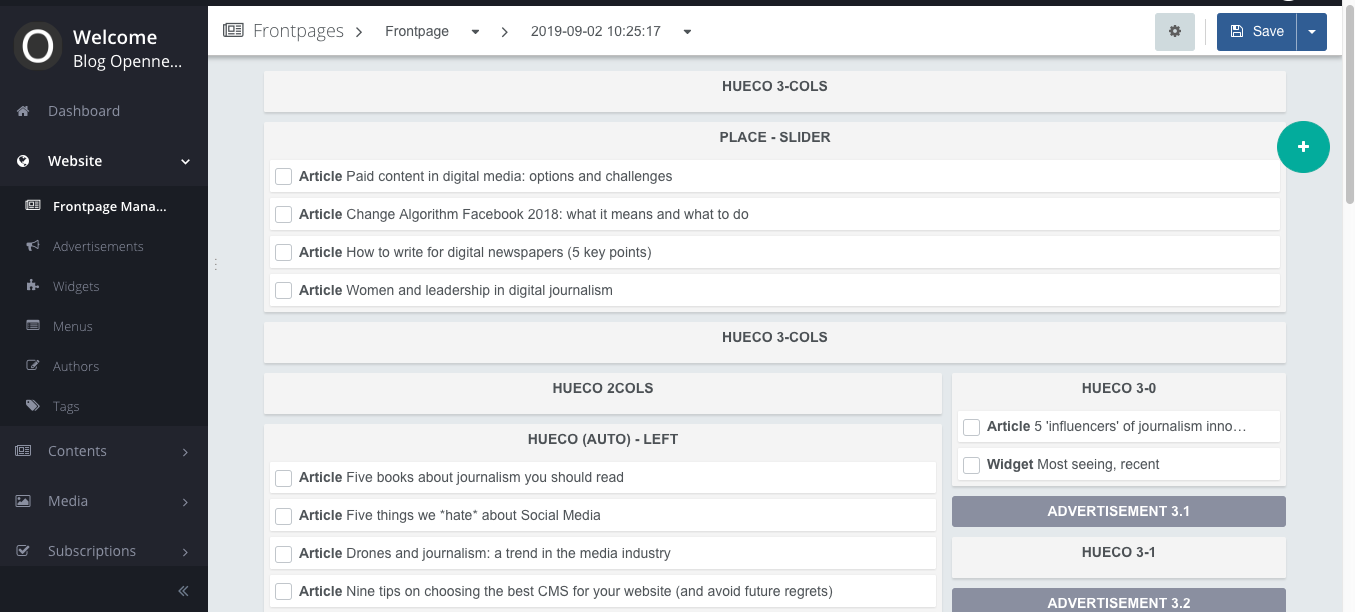Collapse the sidebar with double-chevron icon
The height and width of the screenshot is (612, 1355).
coord(183,591)
